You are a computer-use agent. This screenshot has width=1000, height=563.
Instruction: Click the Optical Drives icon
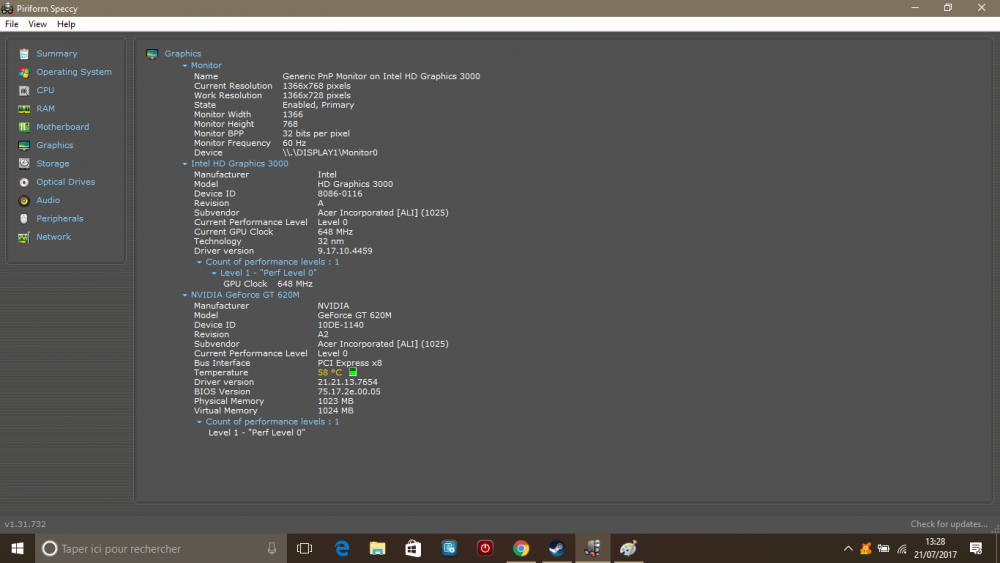coord(24,182)
